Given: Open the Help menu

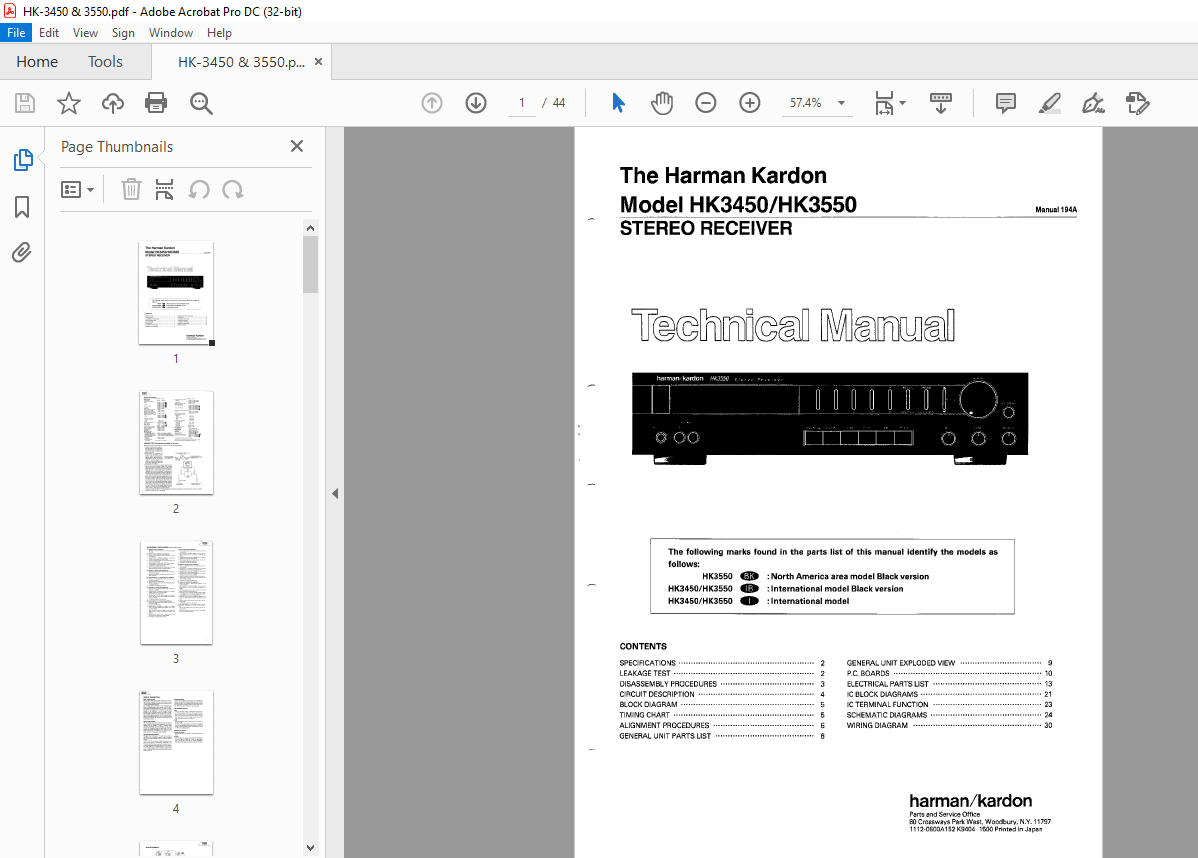Looking at the screenshot, I should point(219,33).
